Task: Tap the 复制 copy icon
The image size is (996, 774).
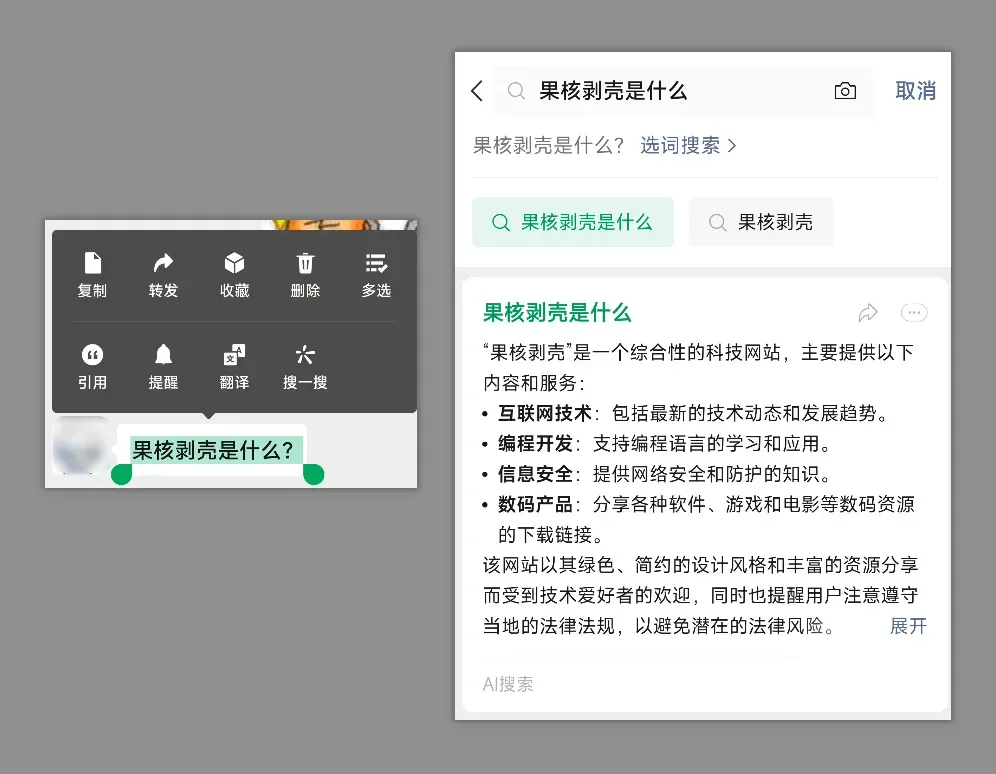Action: [93, 263]
